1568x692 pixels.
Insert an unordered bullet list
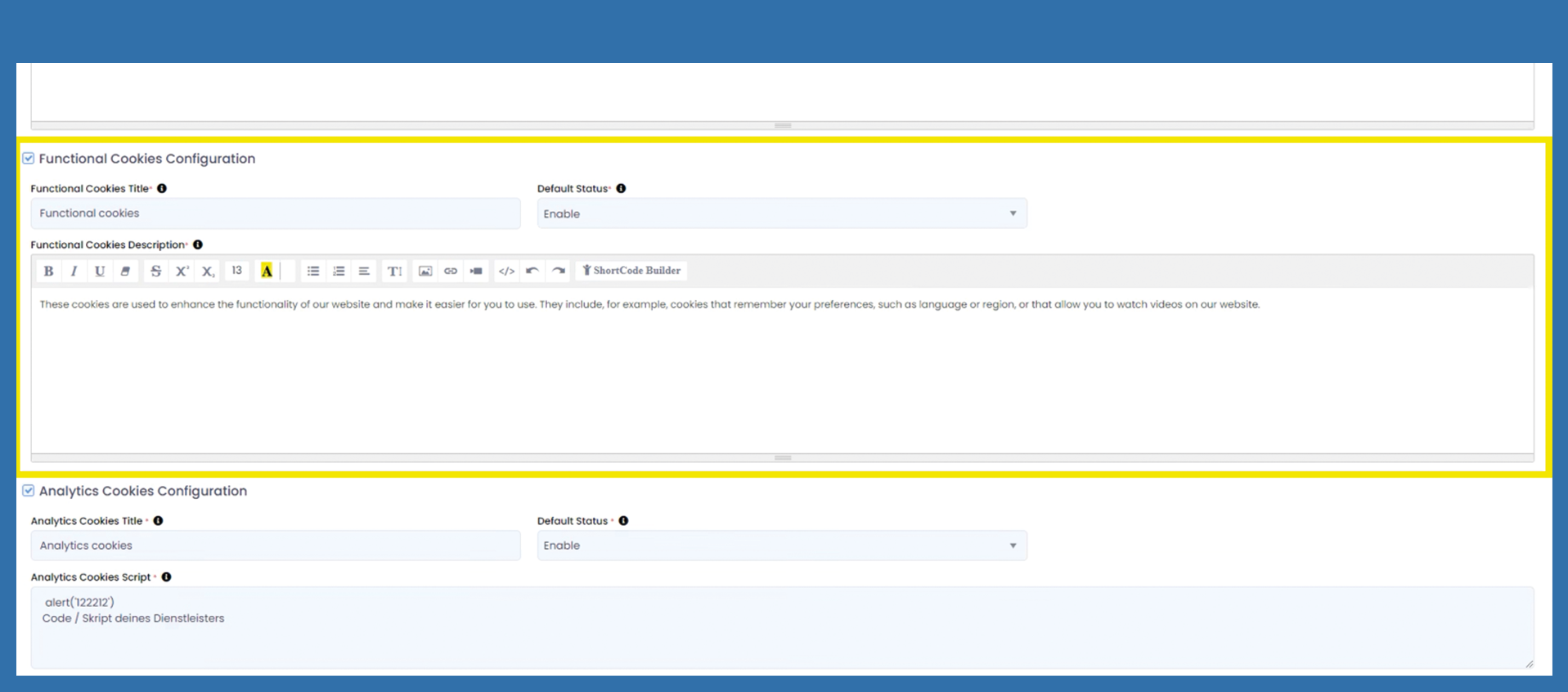(312, 271)
